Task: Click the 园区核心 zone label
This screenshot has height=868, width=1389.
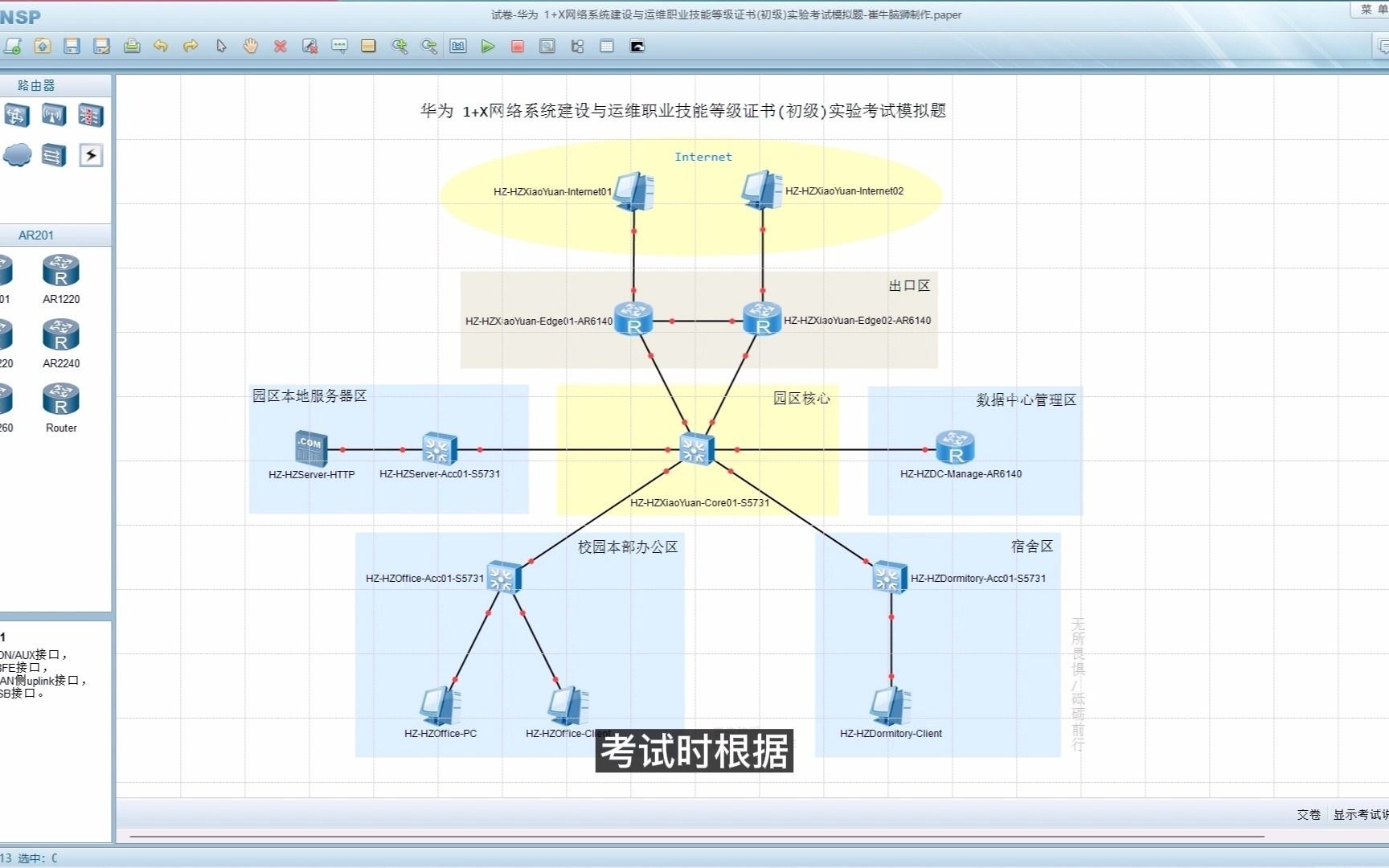Action: [801, 398]
